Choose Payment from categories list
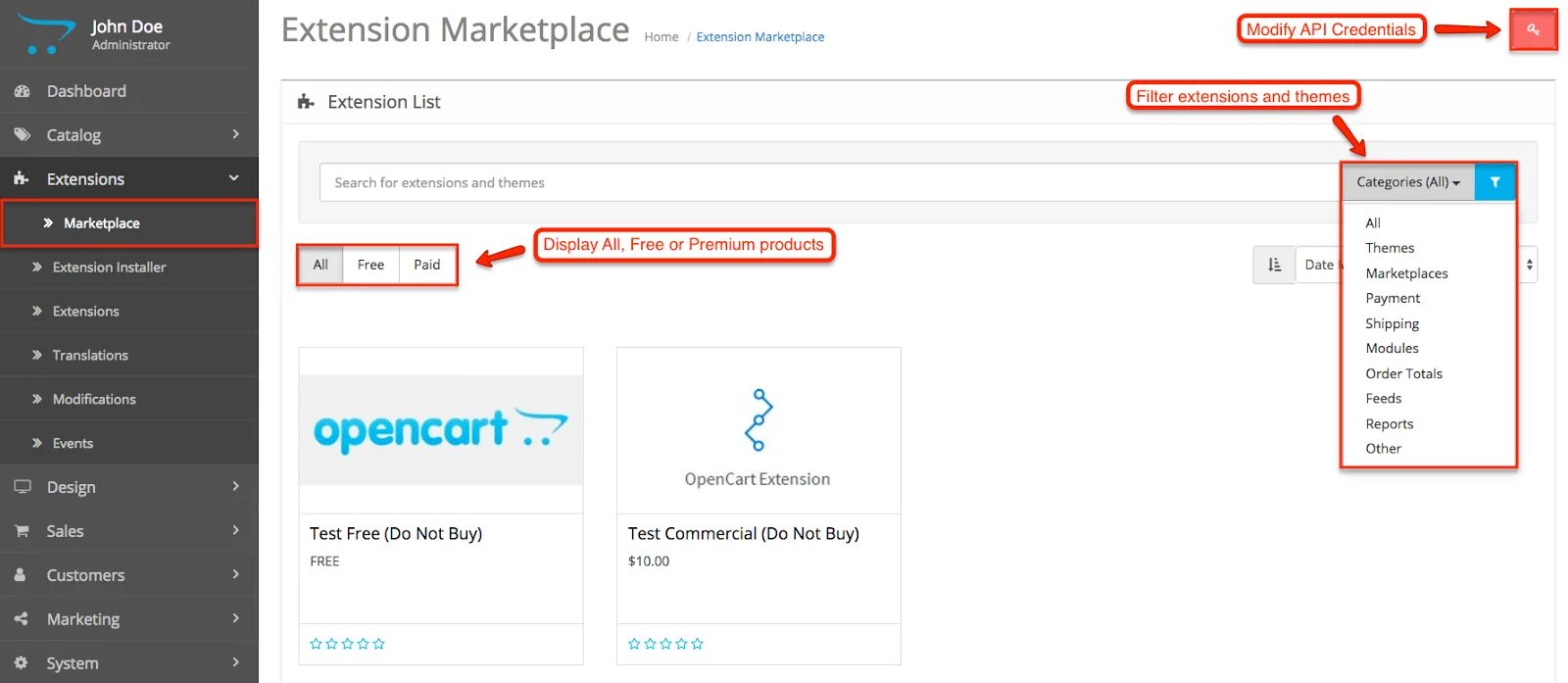The height and width of the screenshot is (683, 1568). (x=1393, y=298)
